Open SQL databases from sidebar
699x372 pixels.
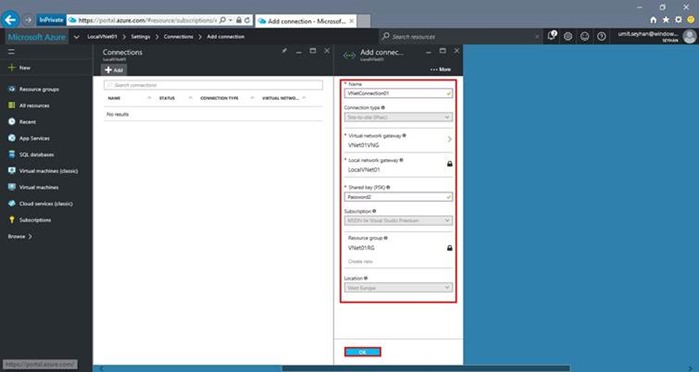point(31,155)
